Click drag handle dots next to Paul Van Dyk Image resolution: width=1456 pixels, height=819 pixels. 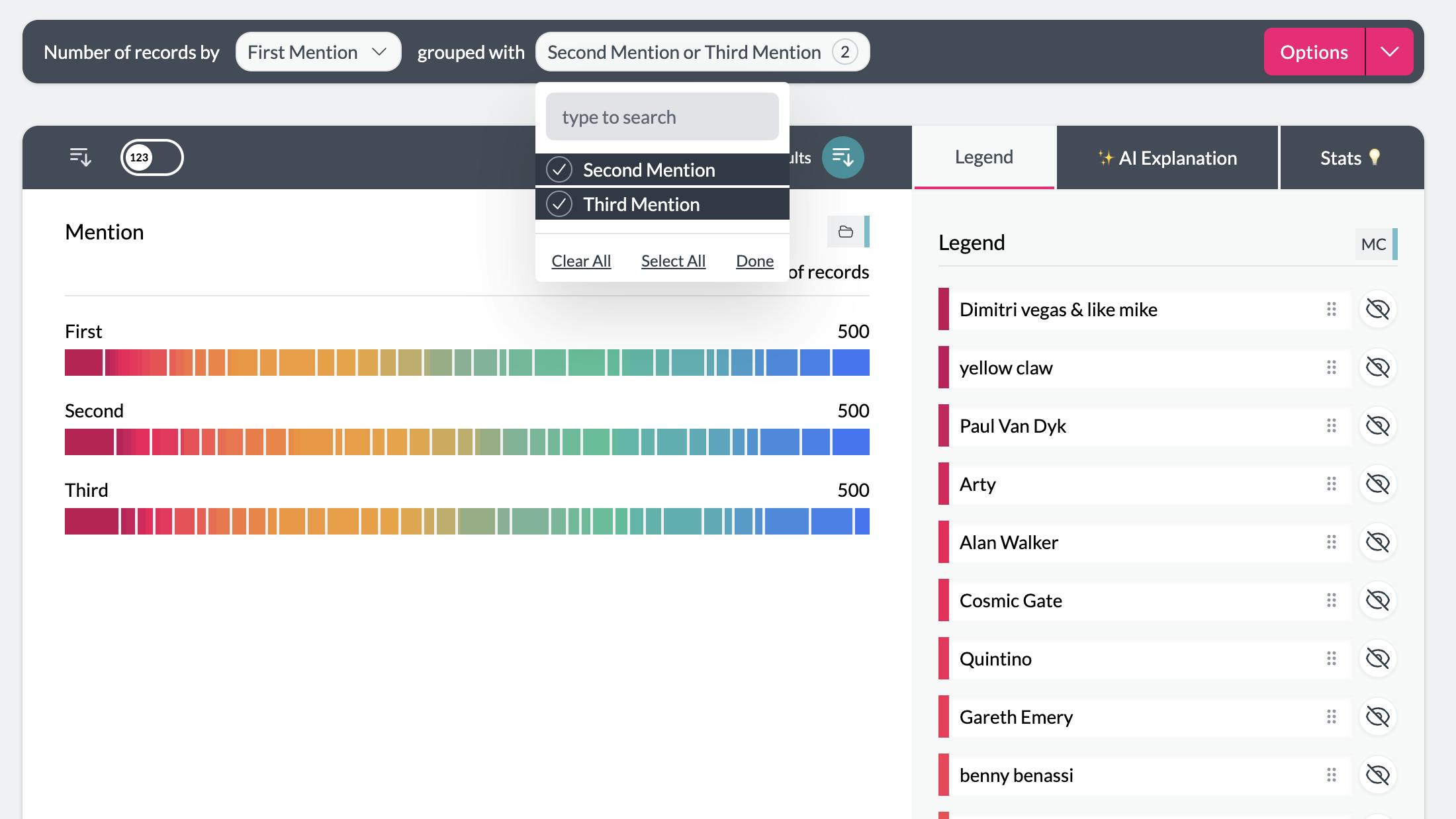(1331, 426)
